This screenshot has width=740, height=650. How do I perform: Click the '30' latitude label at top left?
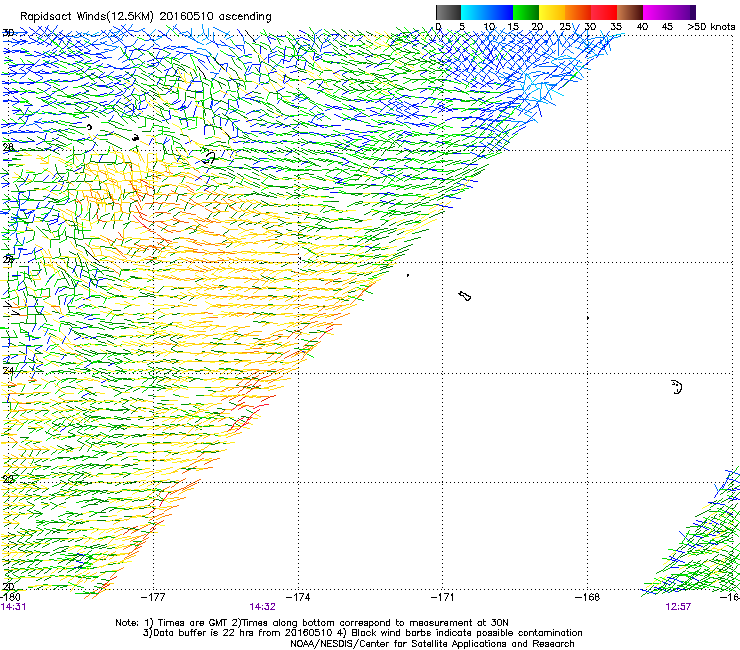8,33
